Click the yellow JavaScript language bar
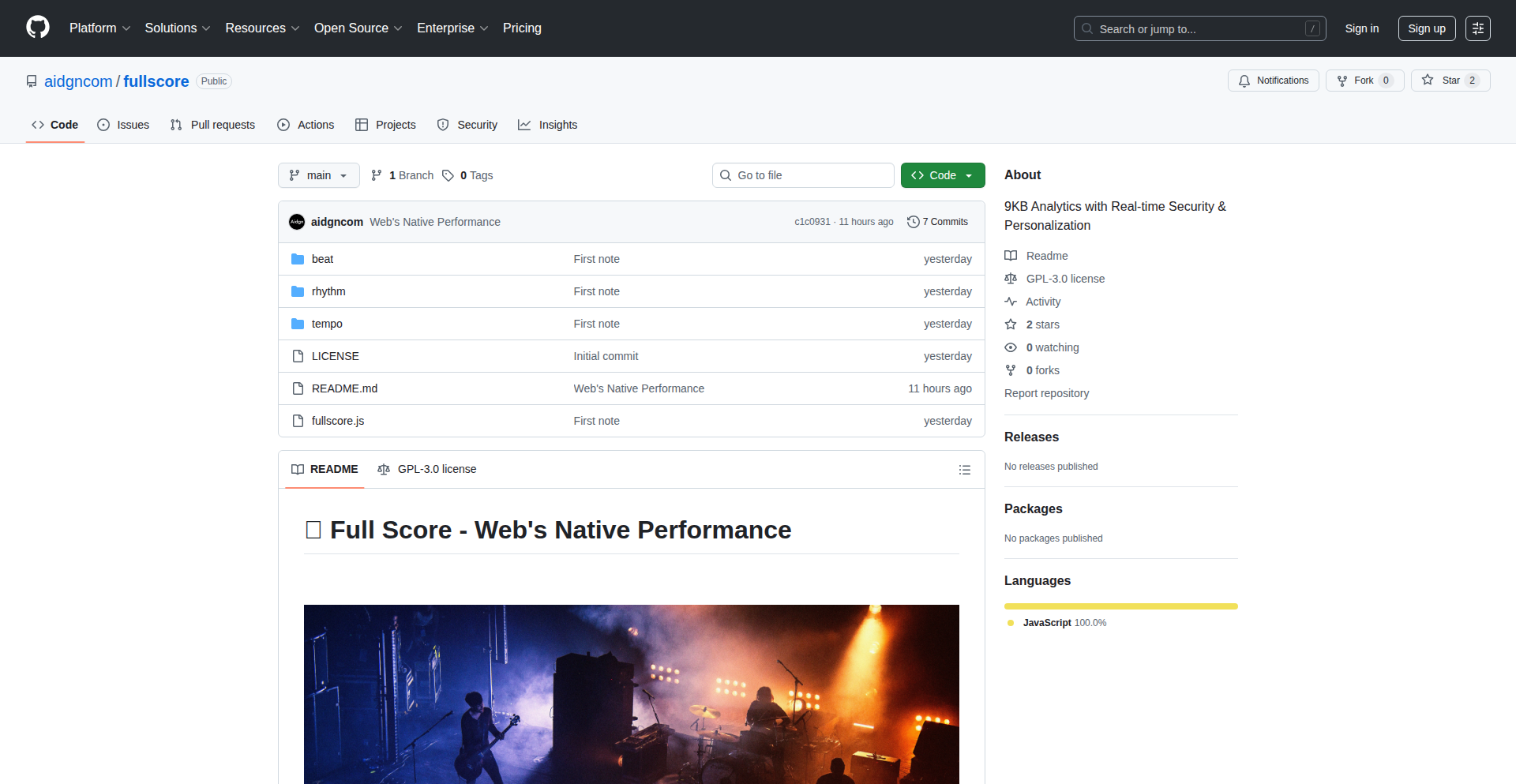 click(1120, 606)
